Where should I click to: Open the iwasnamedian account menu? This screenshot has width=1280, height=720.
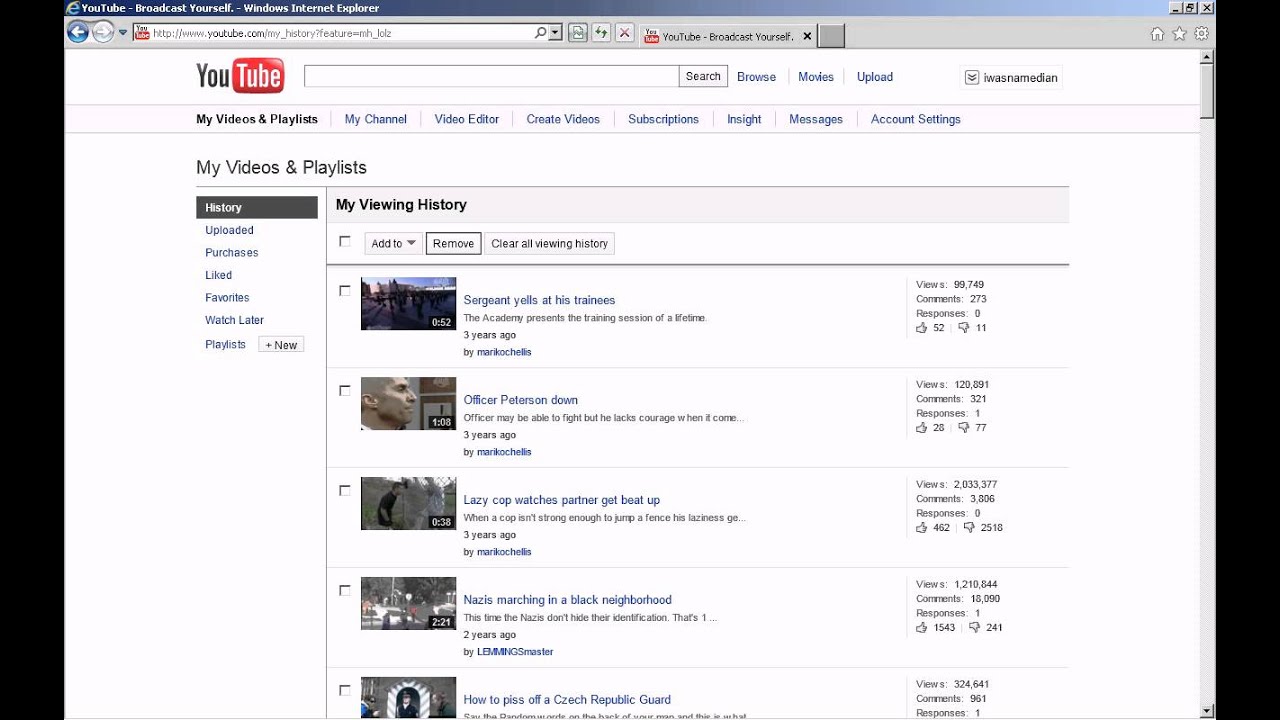(1011, 77)
